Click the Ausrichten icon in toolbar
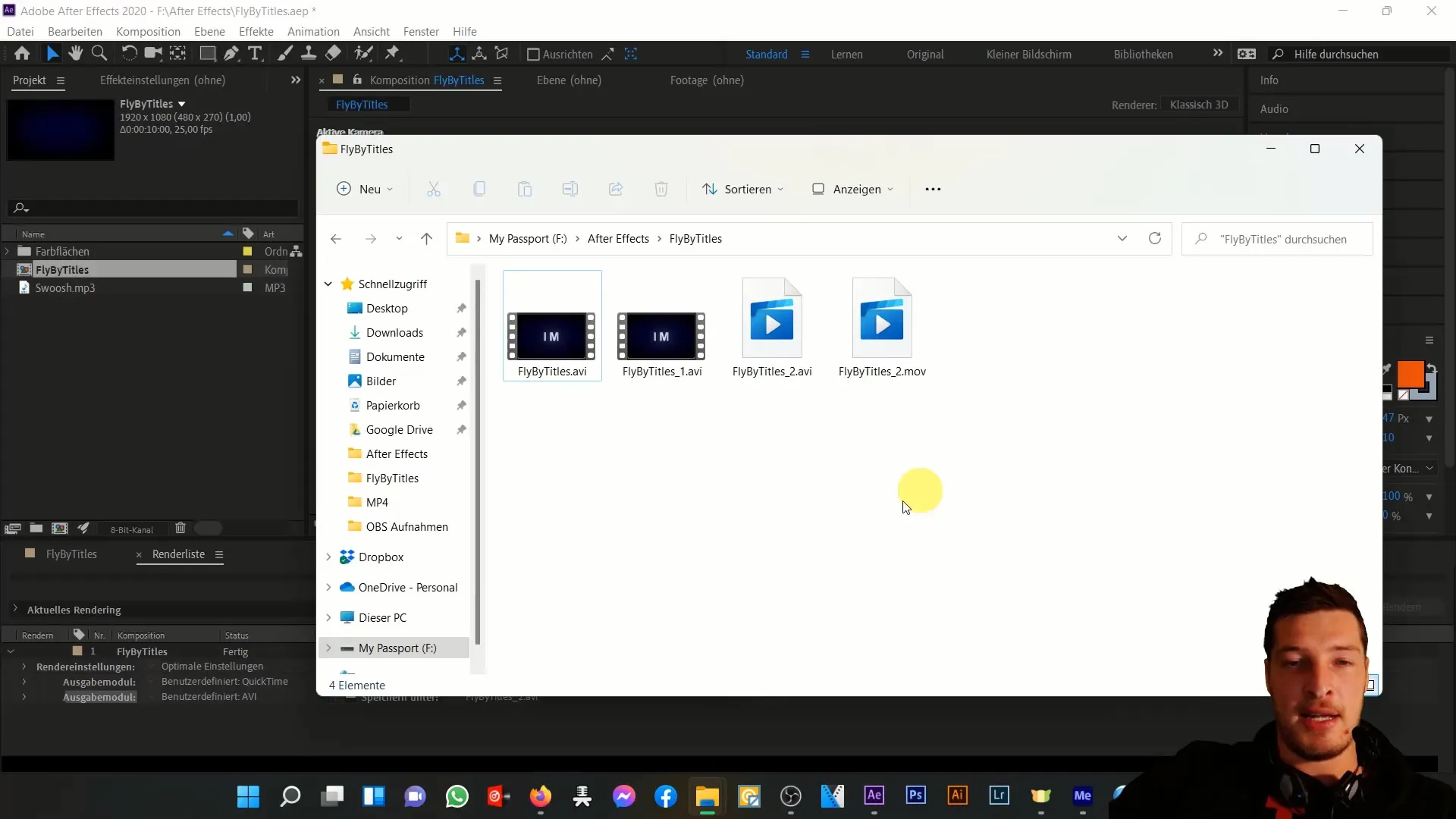Image resolution: width=1456 pixels, height=819 pixels. pyautogui.click(x=530, y=53)
